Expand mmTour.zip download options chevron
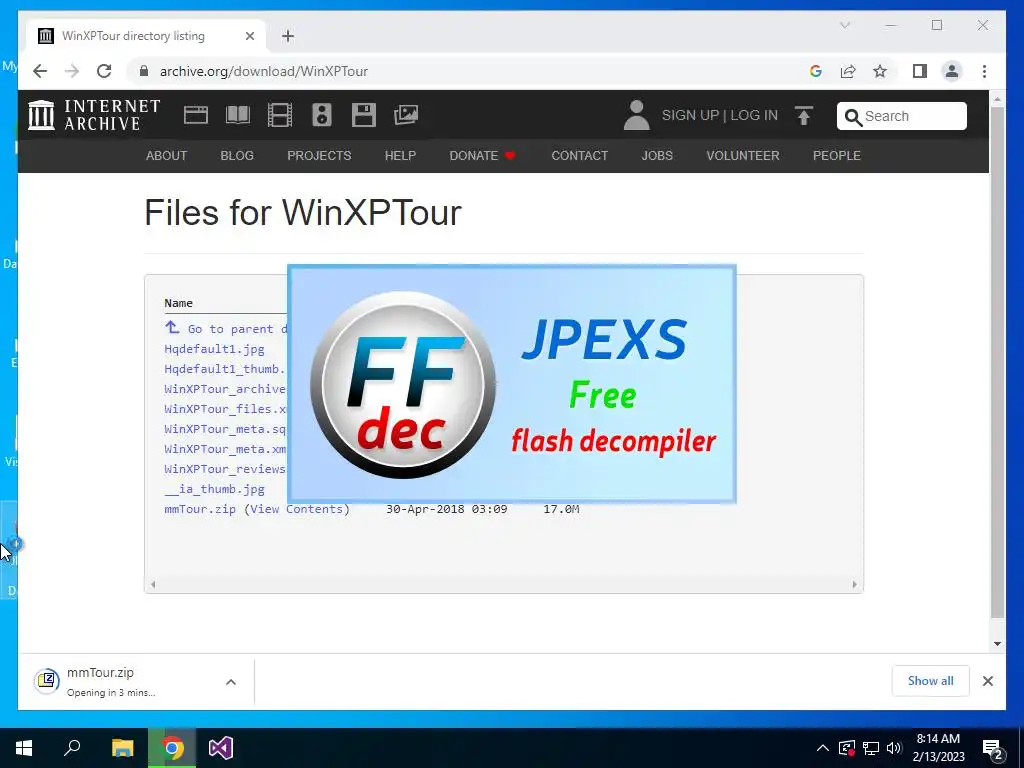Viewport: 1024px width, 768px height. tap(231, 682)
